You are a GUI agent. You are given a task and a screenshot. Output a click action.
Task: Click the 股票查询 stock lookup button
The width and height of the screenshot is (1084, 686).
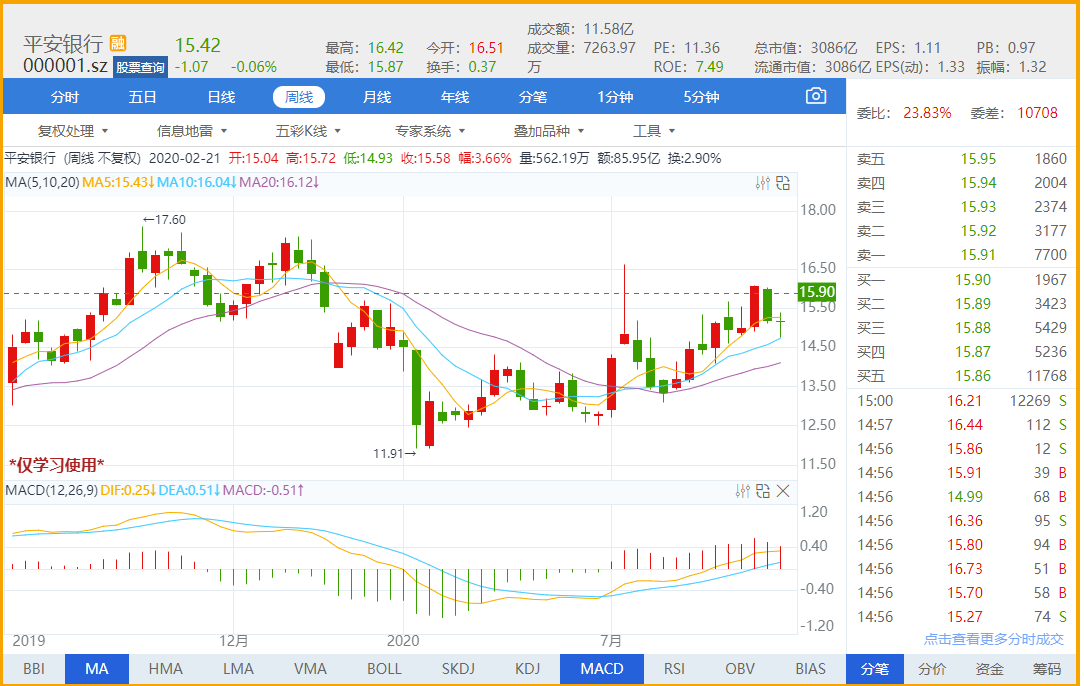pos(140,67)
